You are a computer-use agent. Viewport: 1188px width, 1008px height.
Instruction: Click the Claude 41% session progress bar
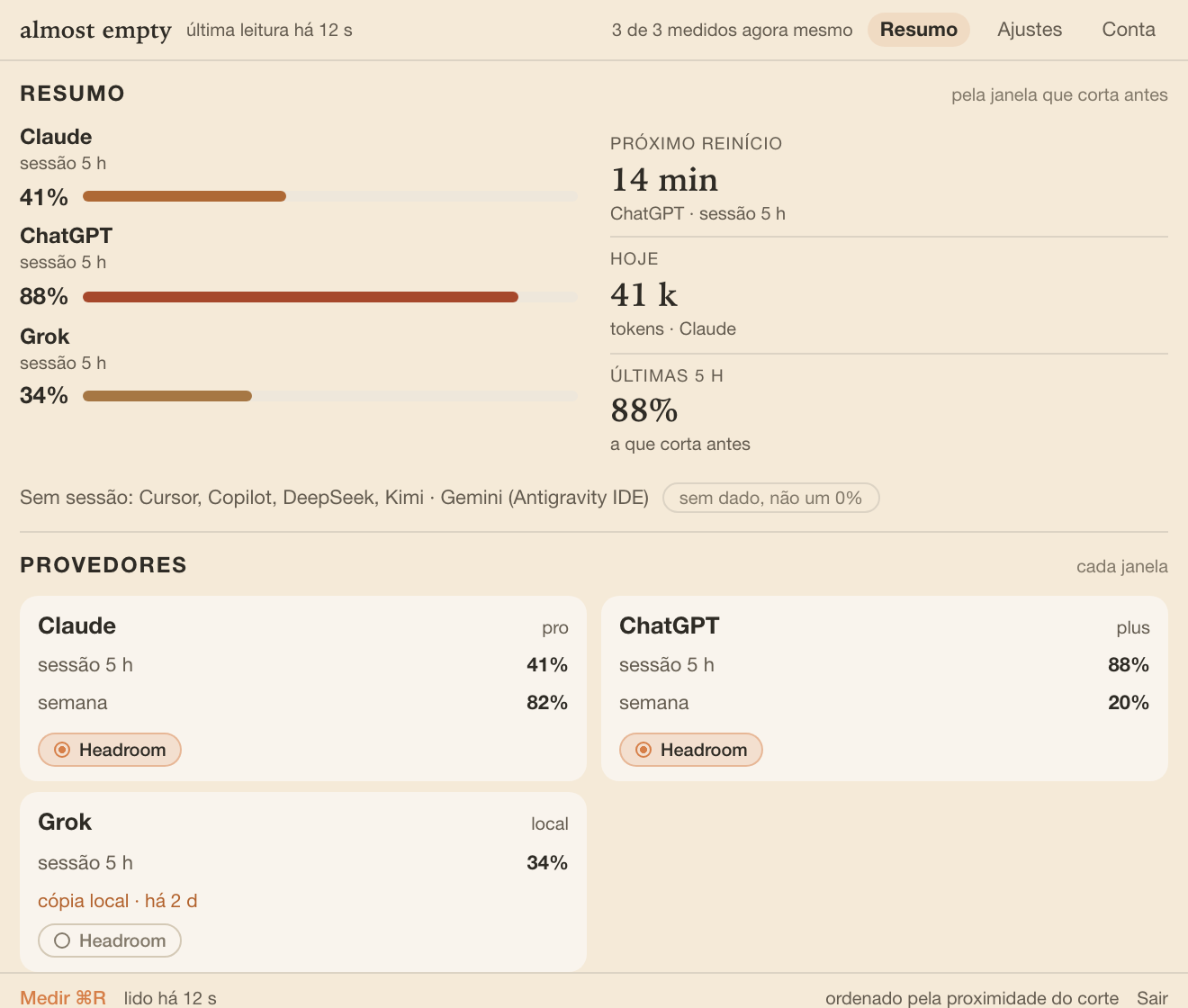tap(329, 196)
